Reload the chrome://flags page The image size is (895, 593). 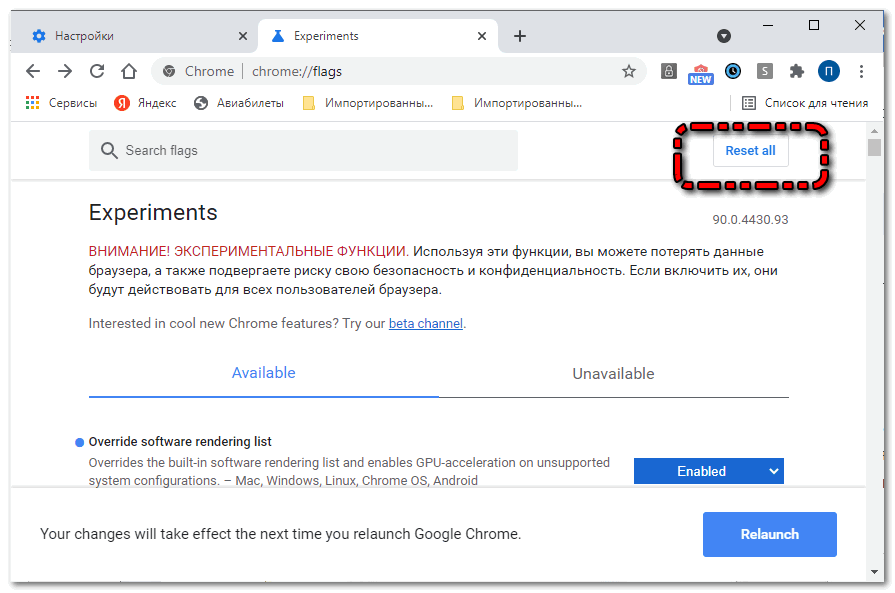[x=97, y=71]
